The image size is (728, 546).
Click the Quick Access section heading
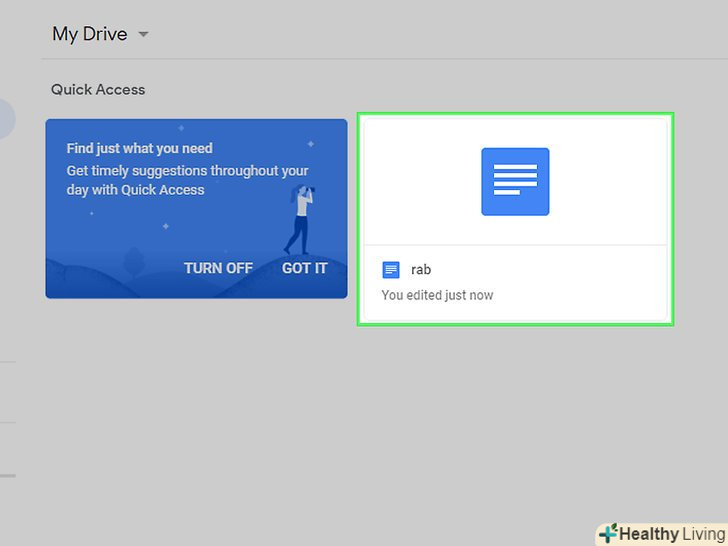pyautogui.click(x=98, y=90)
